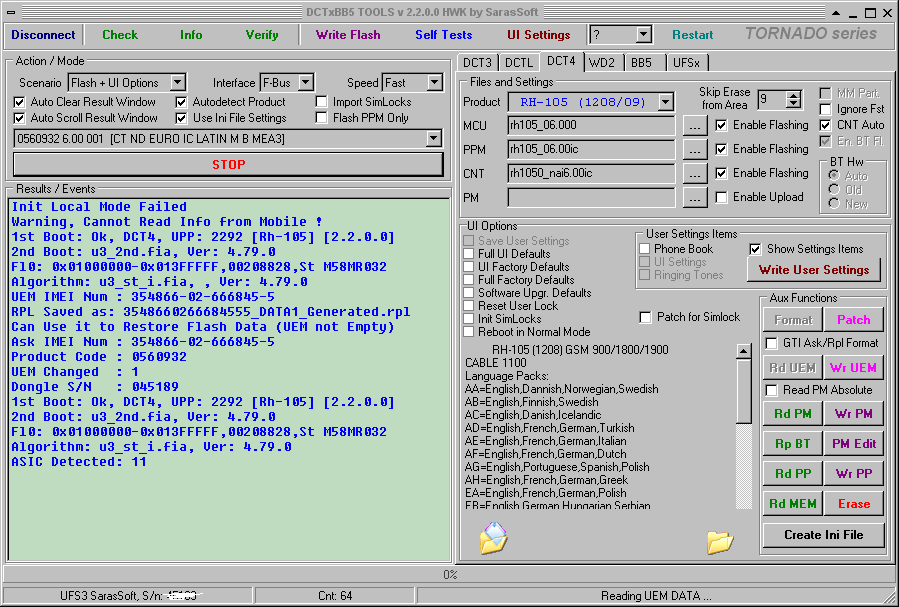Click the roll-up arrow in title bar
899x607 pixels.
click(836, 12)
